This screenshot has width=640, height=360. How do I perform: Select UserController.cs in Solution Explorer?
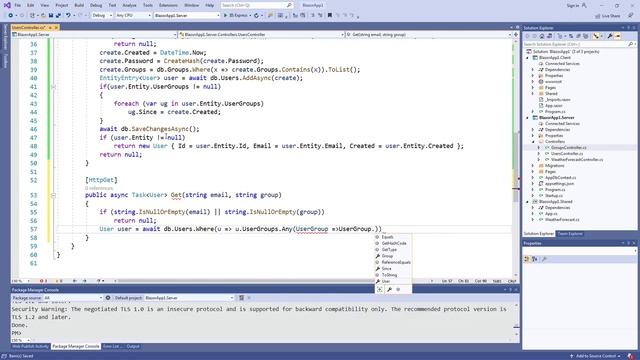pyautogui.click(x=567, y=154)
